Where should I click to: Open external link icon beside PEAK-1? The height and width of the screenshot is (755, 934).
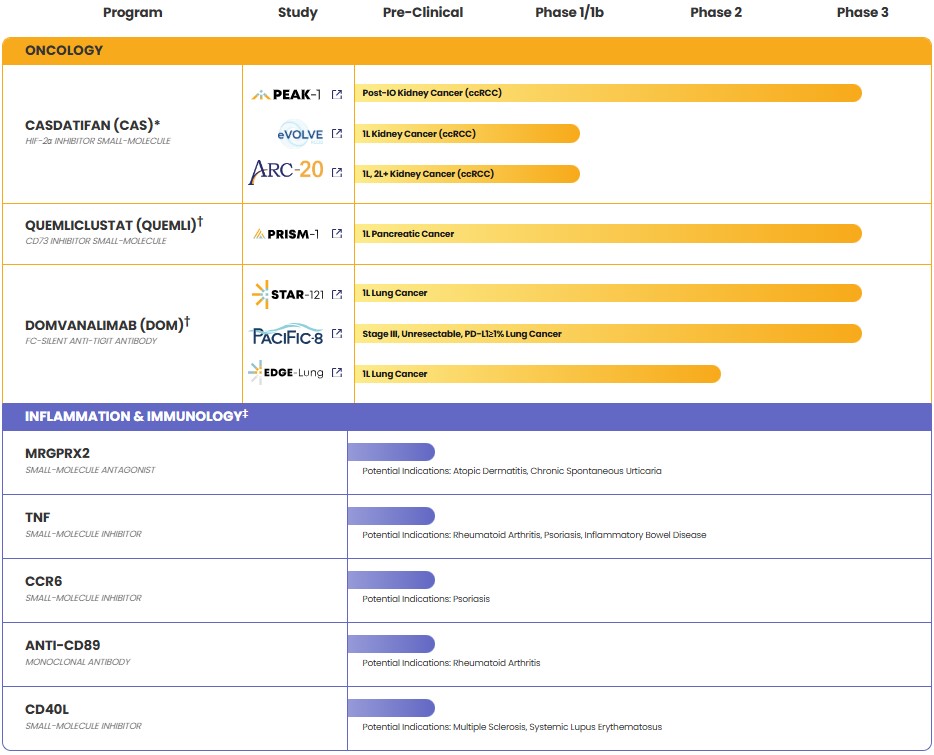coord(337,94)
